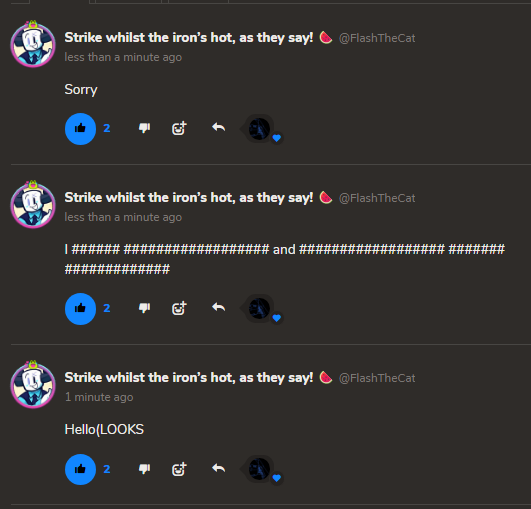Reply to the "Sorry" post
The image size is (531, 509).
pyautogui.click(x=218, y=128)
